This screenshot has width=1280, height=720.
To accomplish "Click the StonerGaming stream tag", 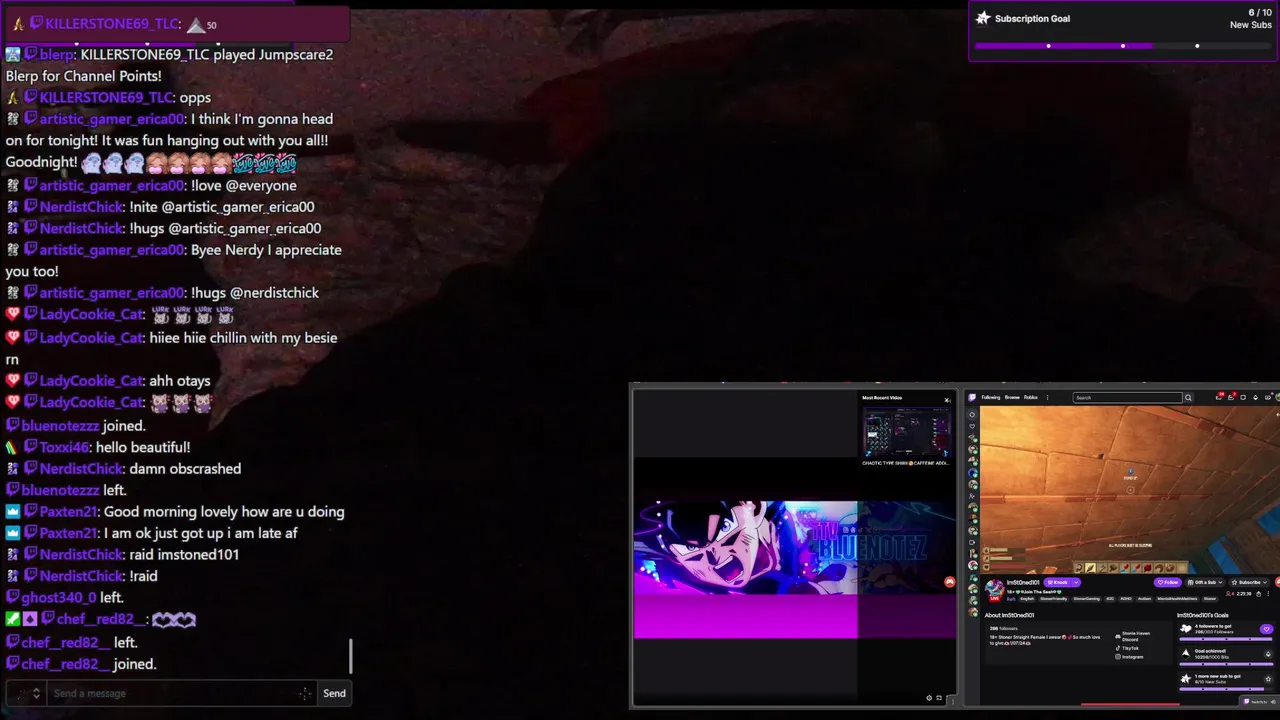I will [1087, 599].
